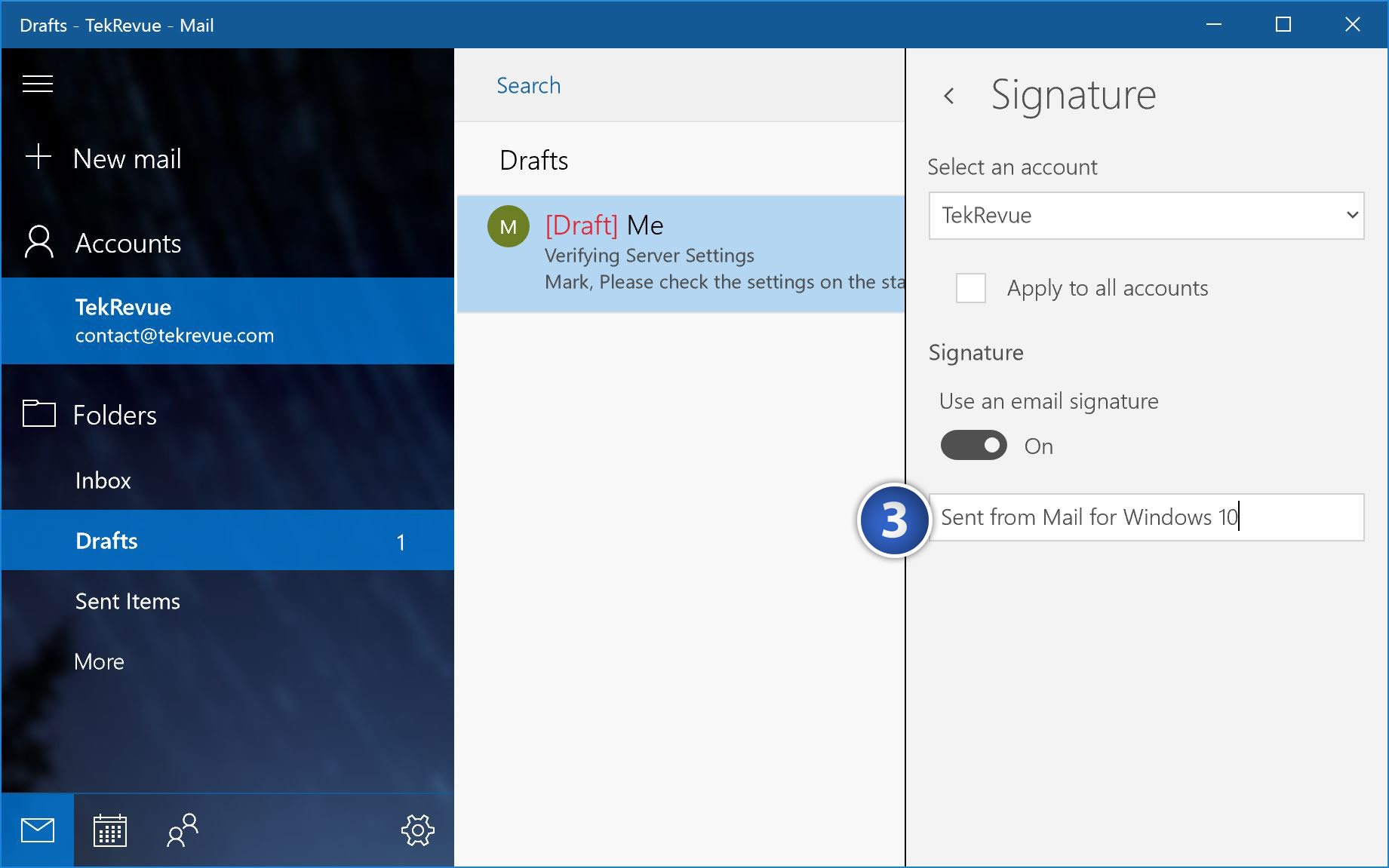This screenshot has height=868, width=1389.
Task: Click the Folders label
Action: coord(115,415)
